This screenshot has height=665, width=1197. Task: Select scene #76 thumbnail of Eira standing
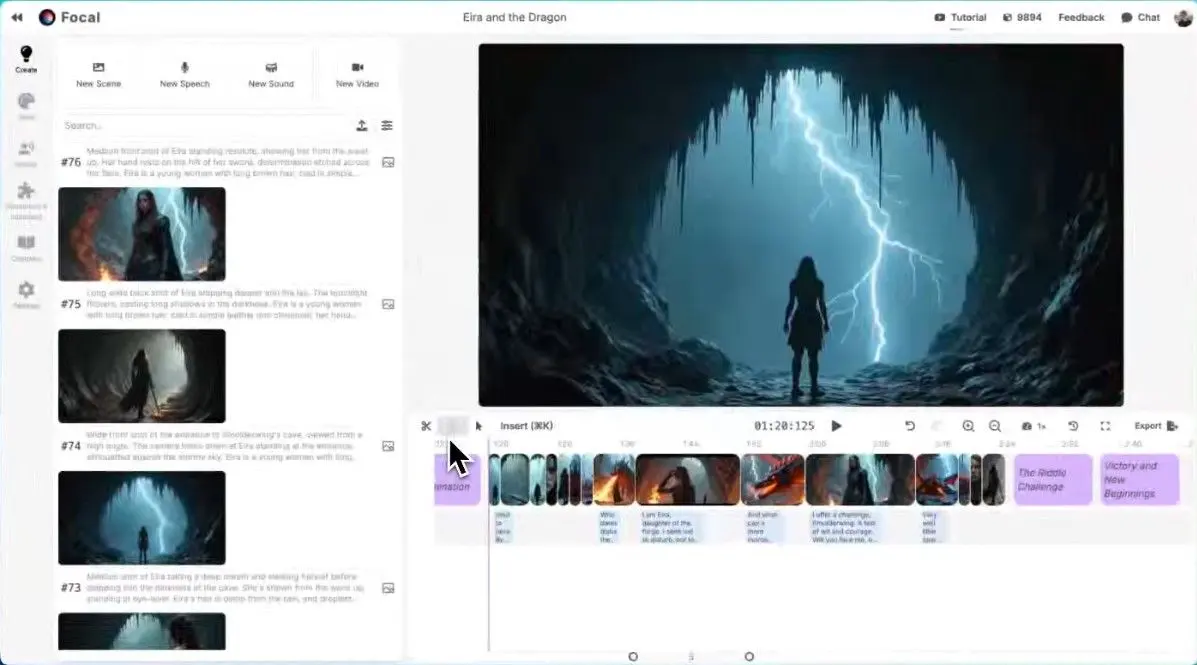[142, 234]
